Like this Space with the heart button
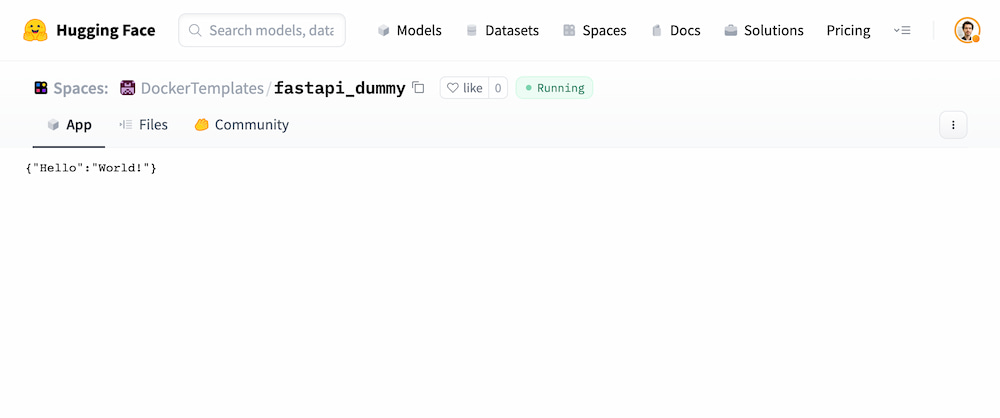Viewport: 1000px width, 418px height. [x=464, y=88]
